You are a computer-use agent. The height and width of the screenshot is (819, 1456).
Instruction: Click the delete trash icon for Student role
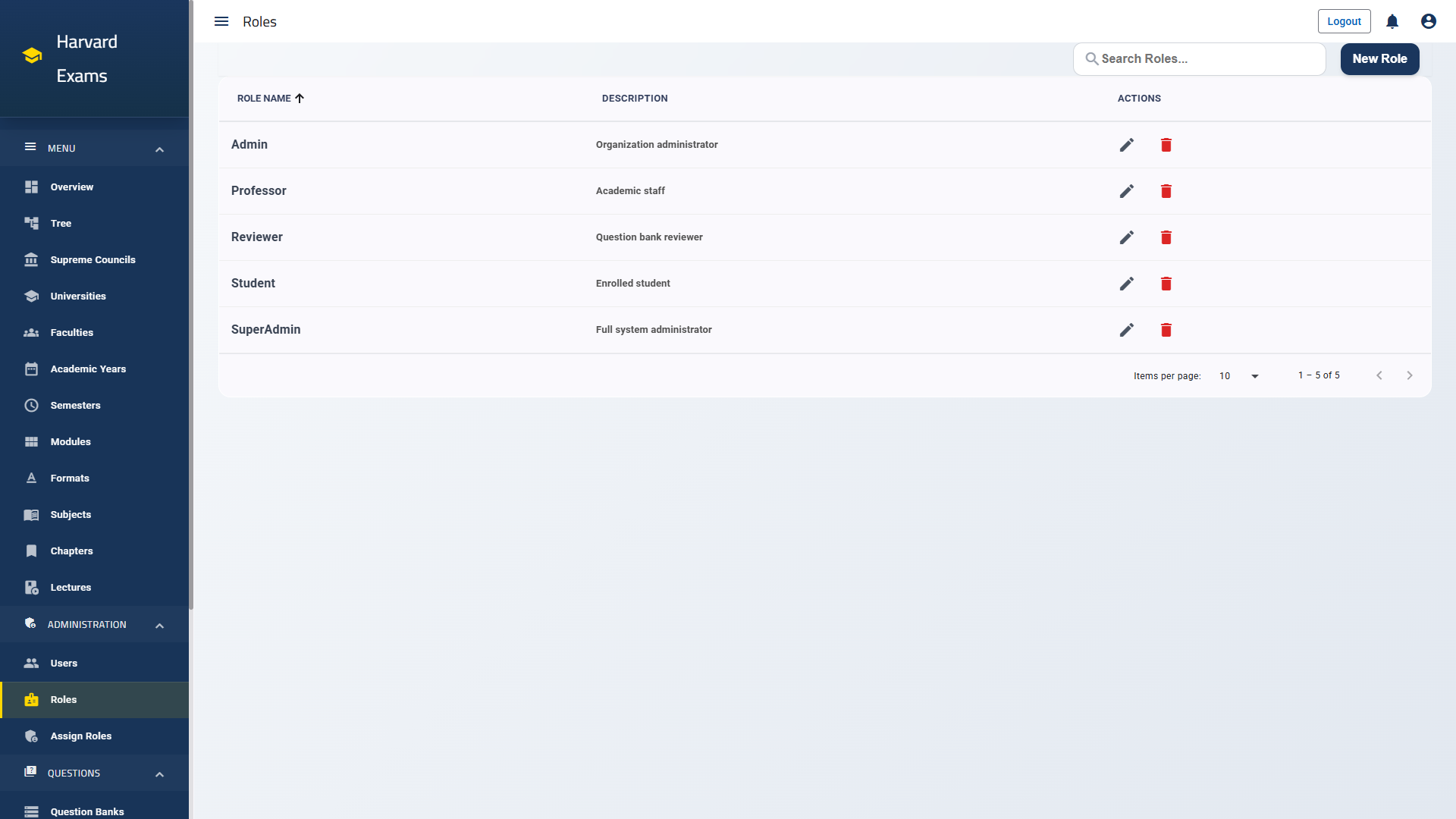(1166, 284)
